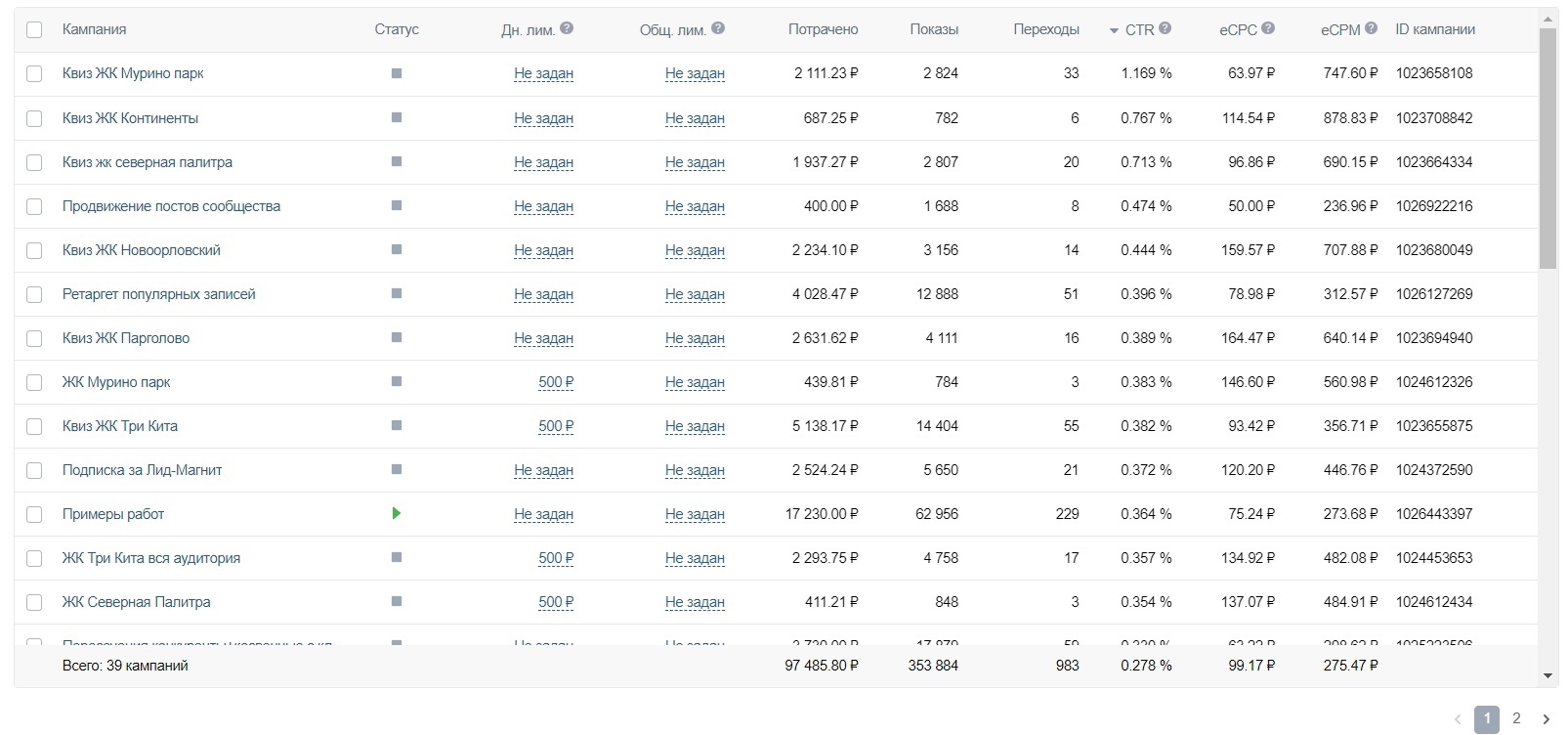Click stopped status icon for Ретаргет популярных записей
This screenshot has width=1568, height=735.
(397, 293)
